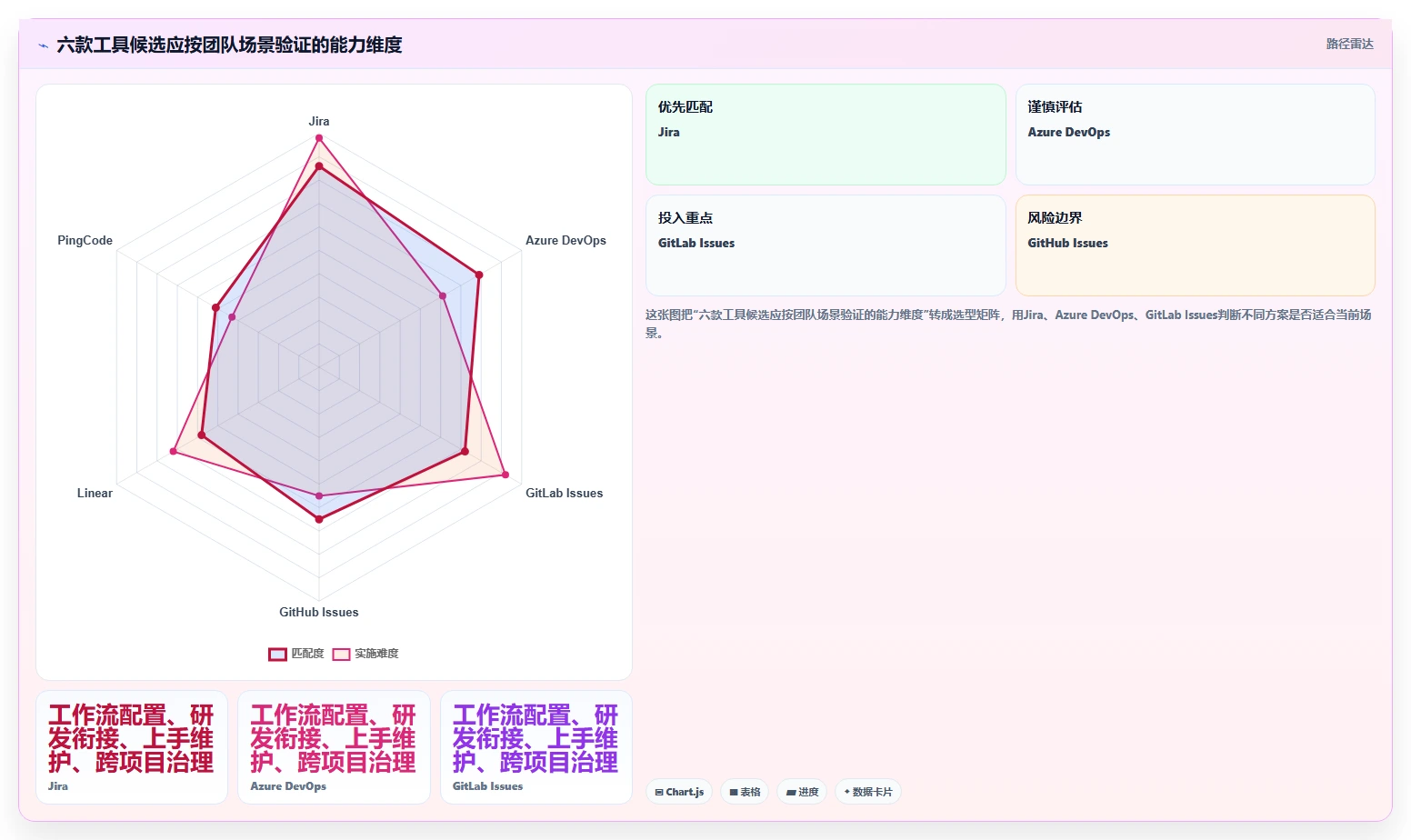Select the 实施难度 data point at Linear
The image size is (1411, 840).
pos(174,452)
